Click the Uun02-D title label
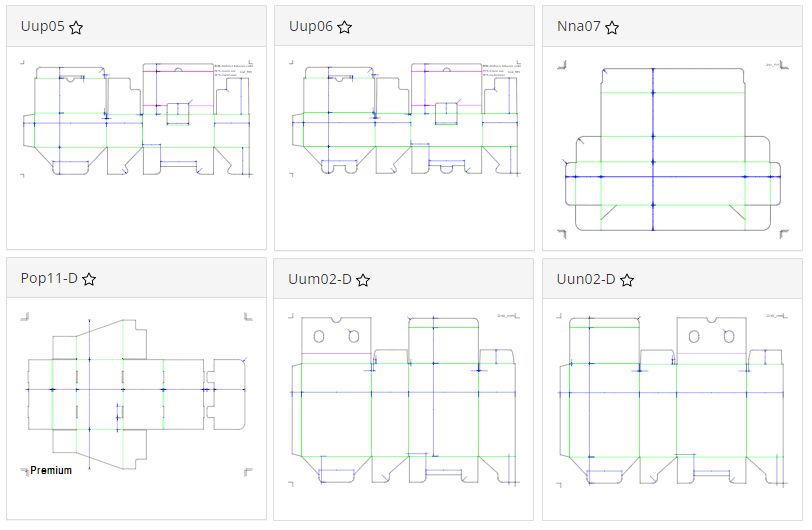 (586, 279)
